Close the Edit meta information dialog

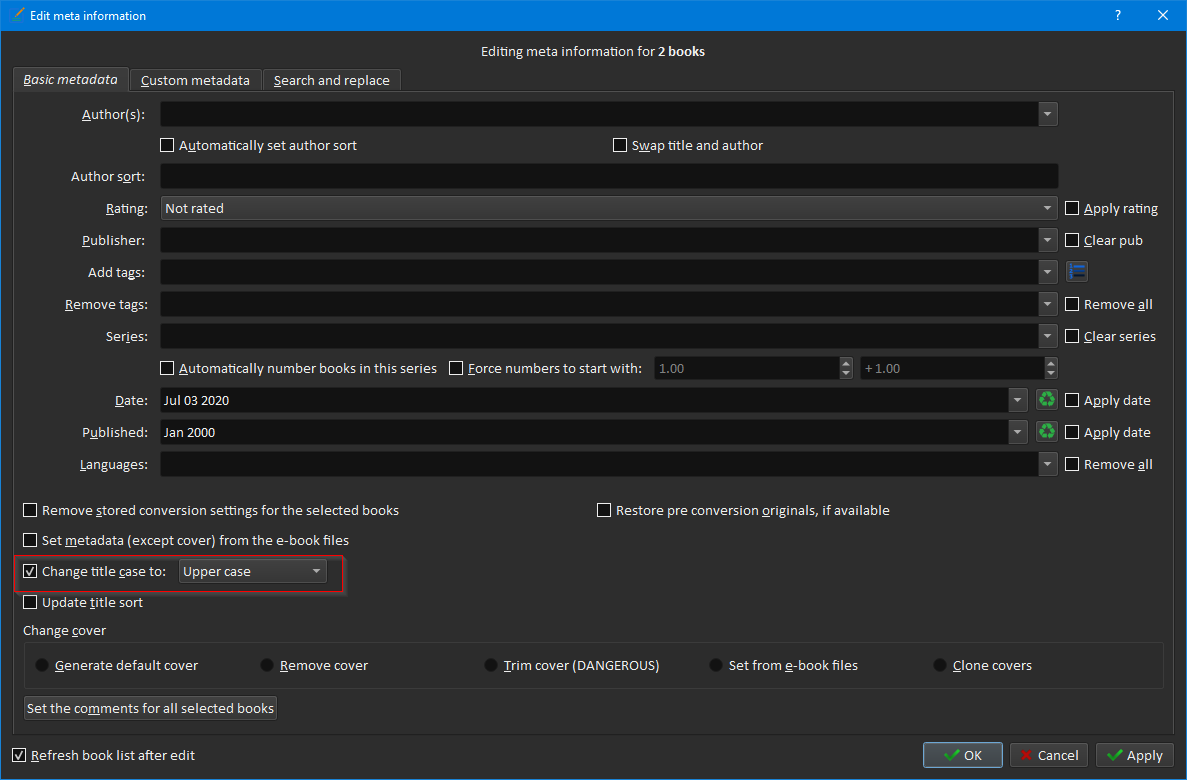(1163, 15)
